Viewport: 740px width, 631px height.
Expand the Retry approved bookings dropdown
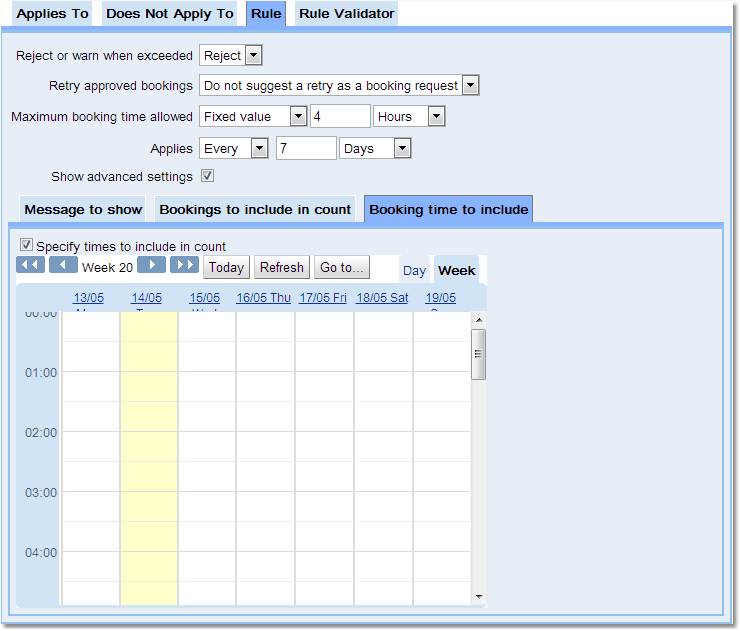pyautogui.click(x=470, y=86)
